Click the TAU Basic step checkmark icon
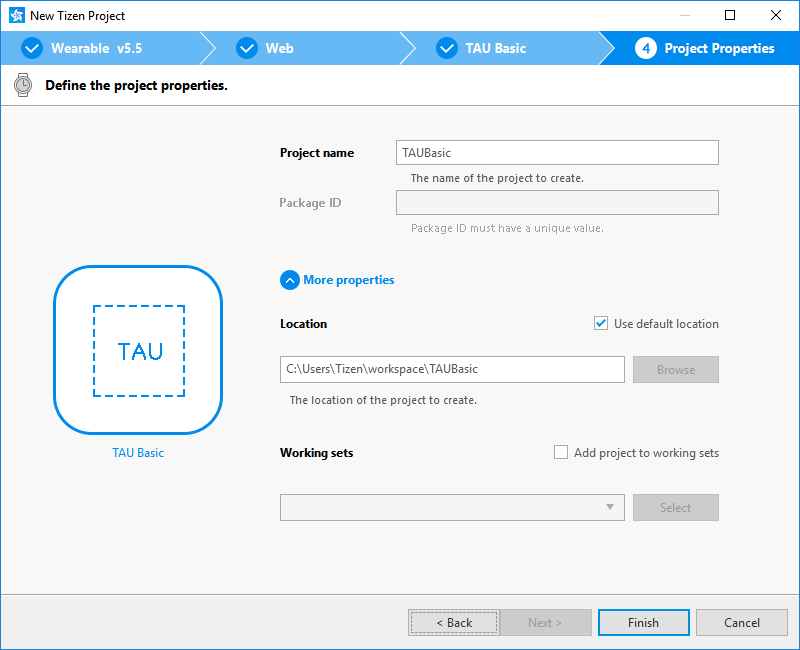The width and height of the screenshot is (800, 650). 446,48
